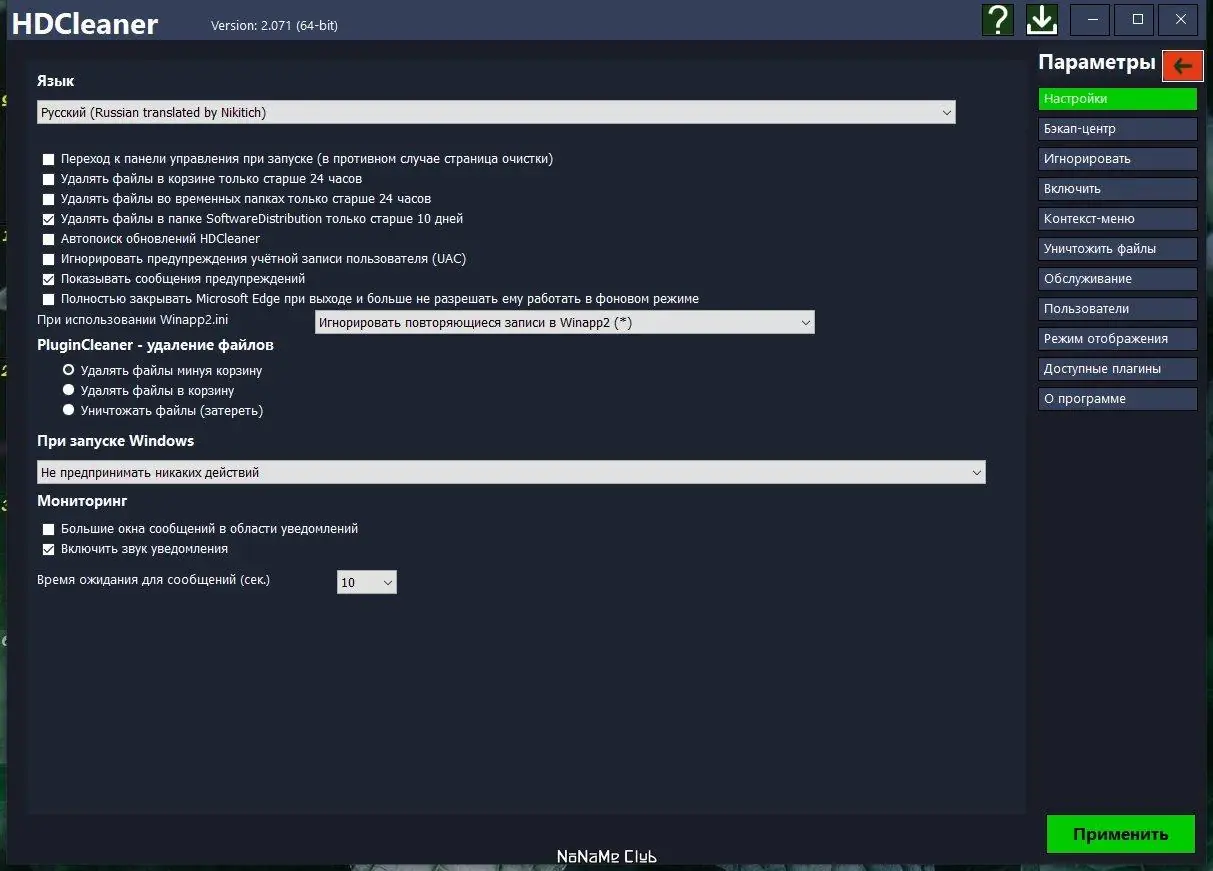Open the Режим отображения section
The height and width of the screenshot is (871, 1213).
point(1118,339)
